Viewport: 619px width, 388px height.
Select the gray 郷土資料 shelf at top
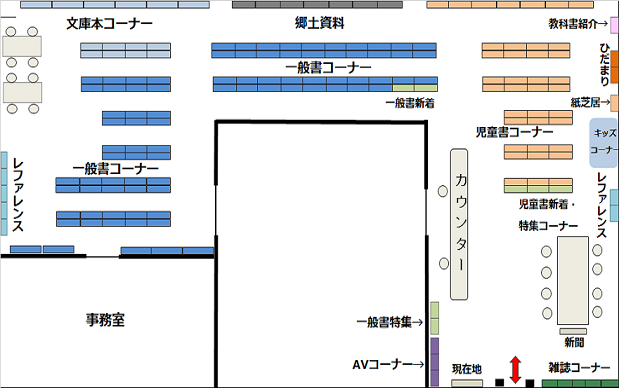317,5
